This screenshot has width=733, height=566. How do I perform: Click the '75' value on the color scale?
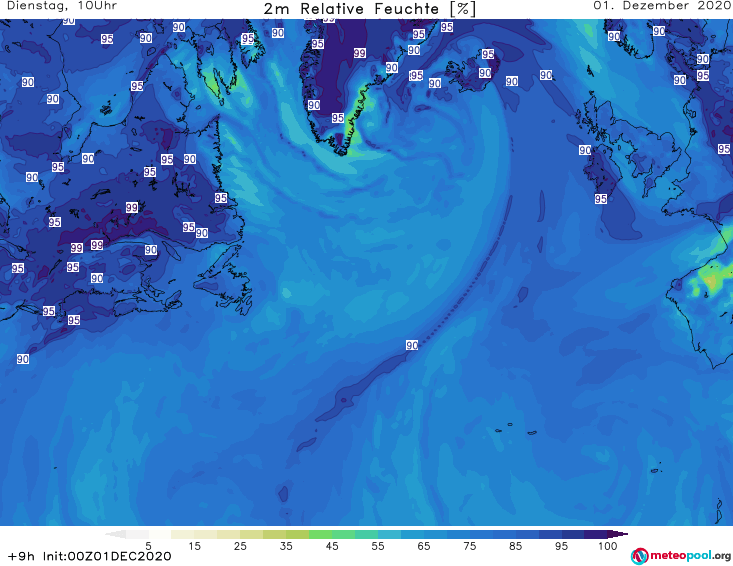pyautogui.click(x=469, y=546)
